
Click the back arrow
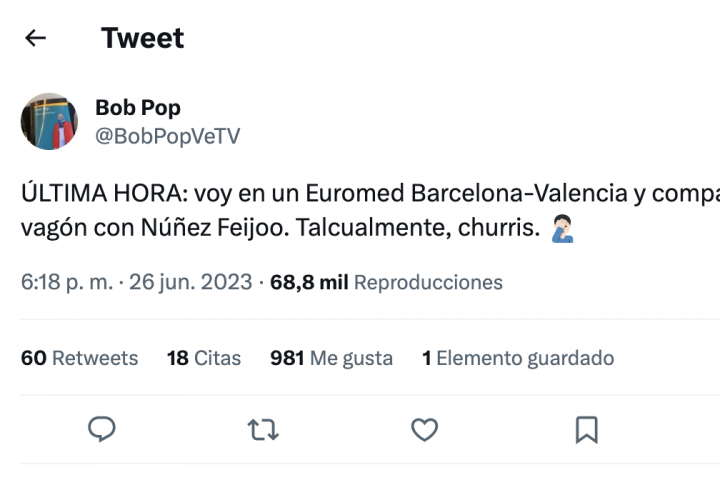pos(36,39)
